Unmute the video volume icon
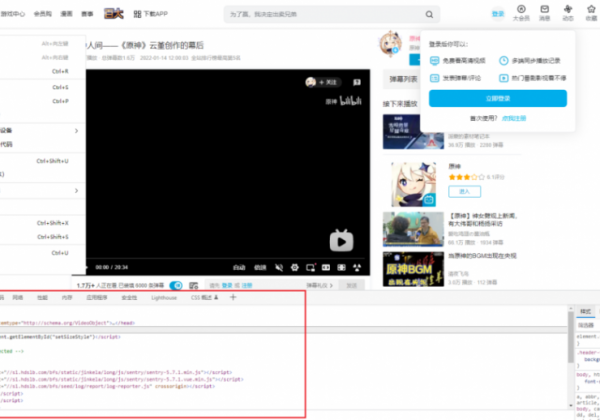 [279, 267]
